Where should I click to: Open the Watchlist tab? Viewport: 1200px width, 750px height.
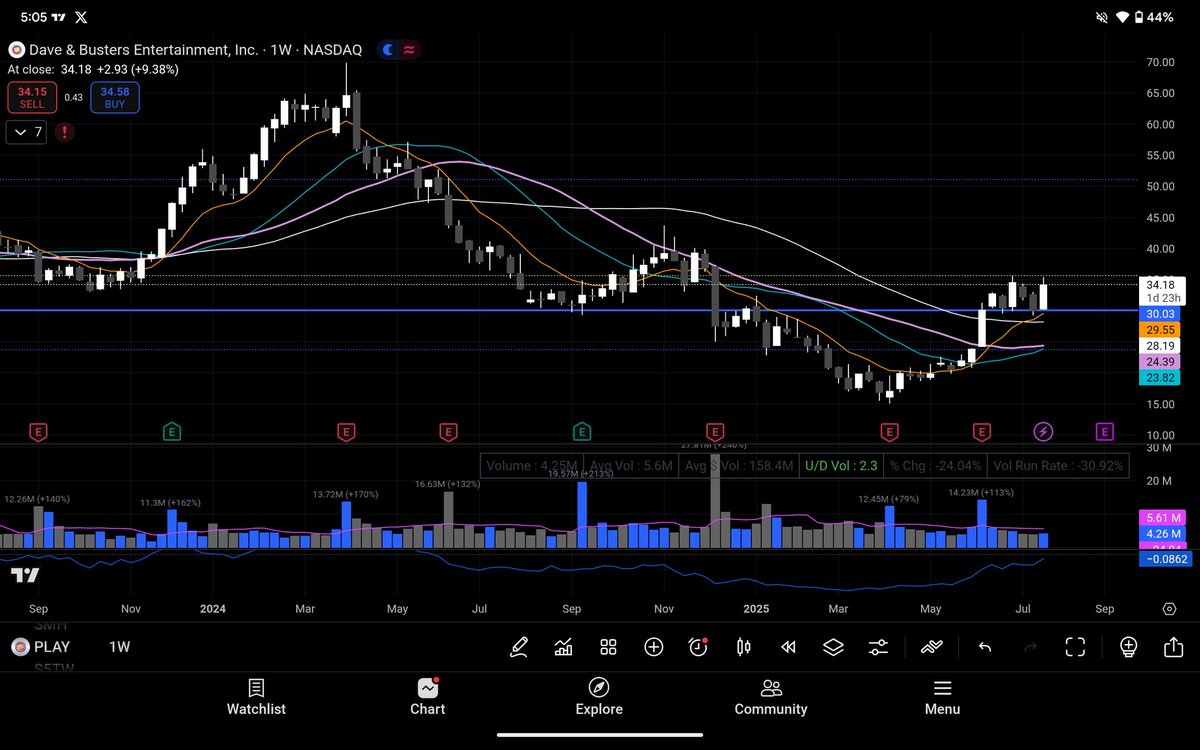256,697
